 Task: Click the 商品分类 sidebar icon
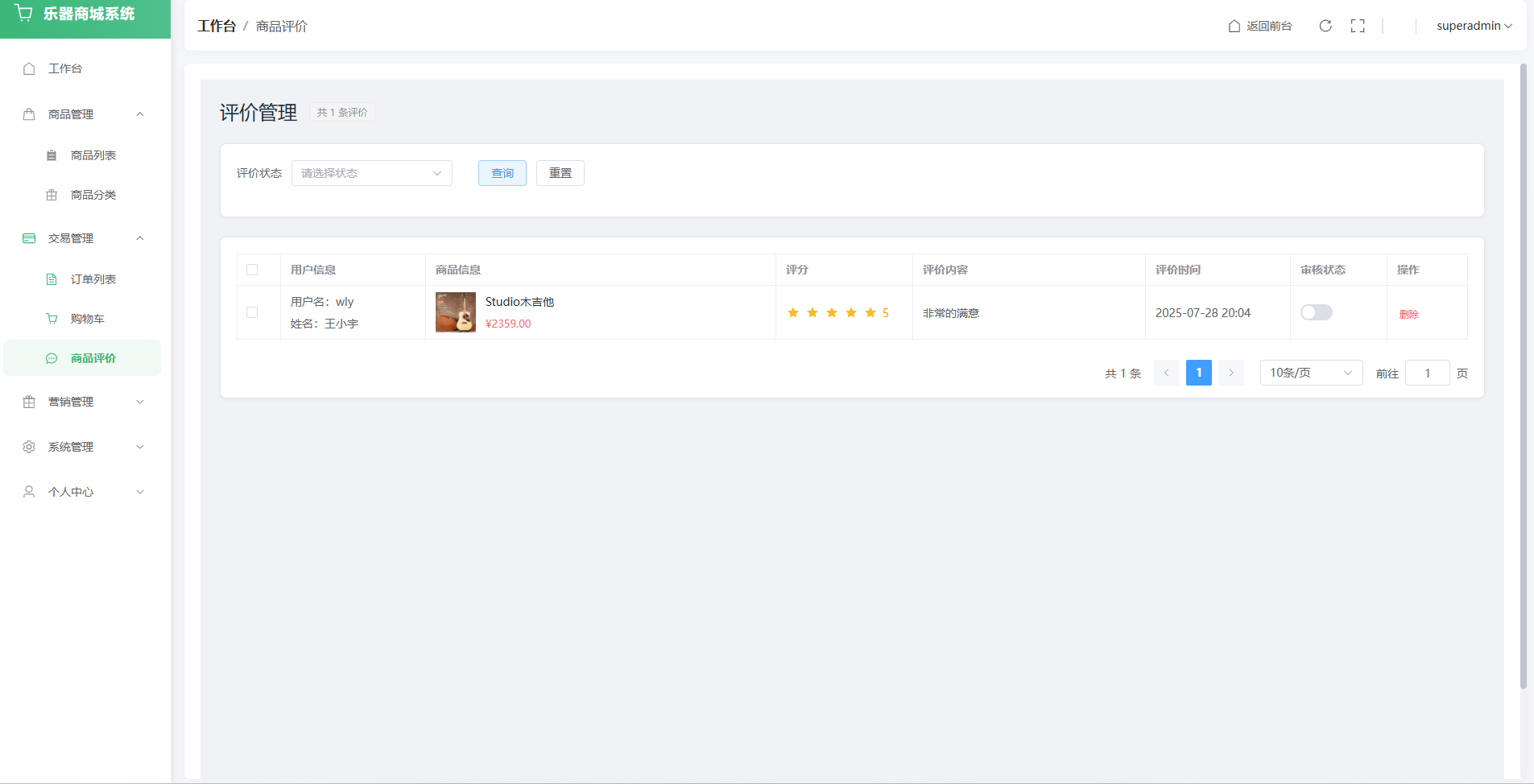52,195
